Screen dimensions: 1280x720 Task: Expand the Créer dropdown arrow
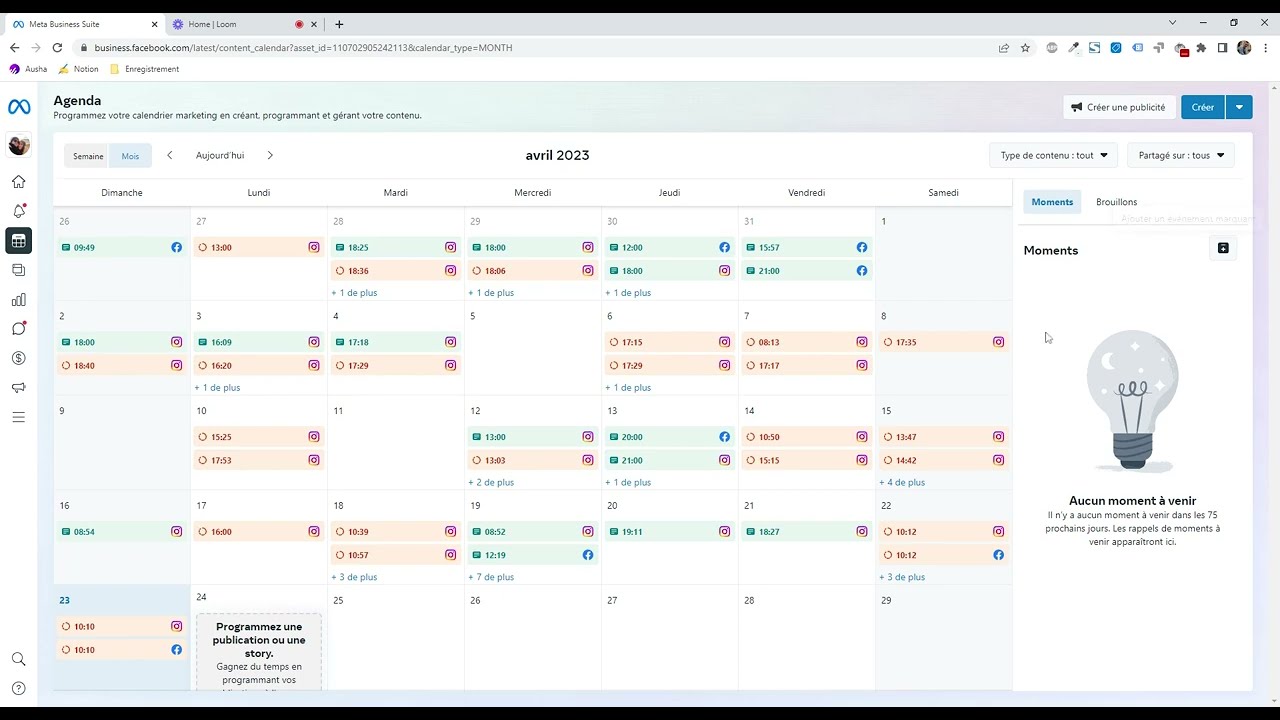[x=1239, y=107]
